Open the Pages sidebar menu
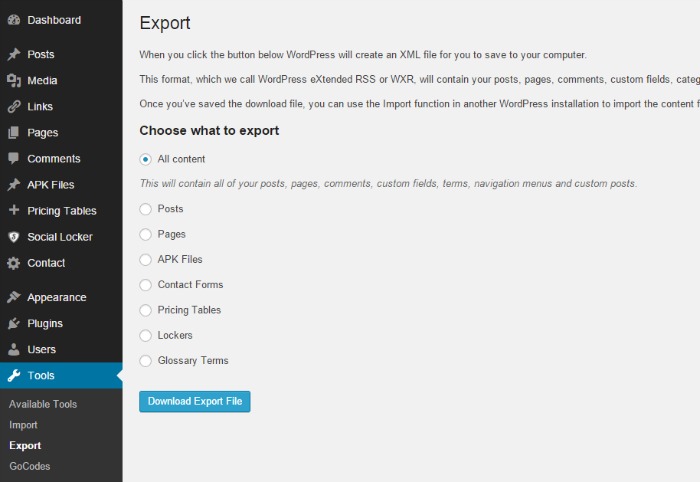The image size is (700, 482). pyautogui.click(x=61, y=133)
